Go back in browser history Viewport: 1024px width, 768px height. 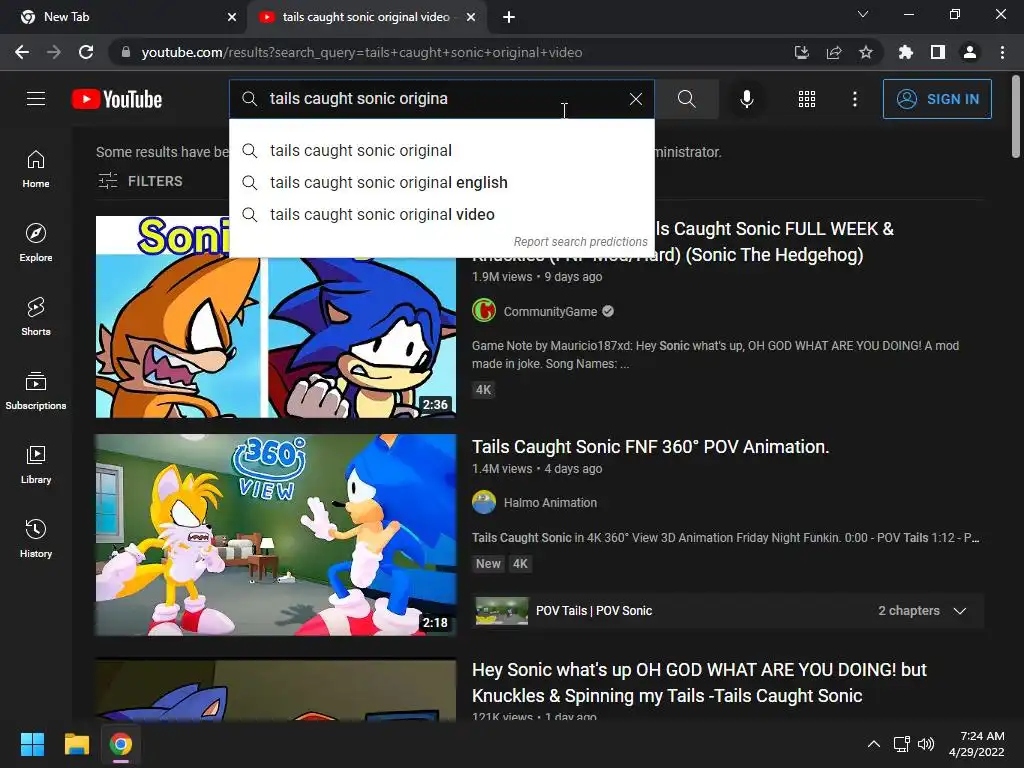pyautogui.click(x=22, y=52)
